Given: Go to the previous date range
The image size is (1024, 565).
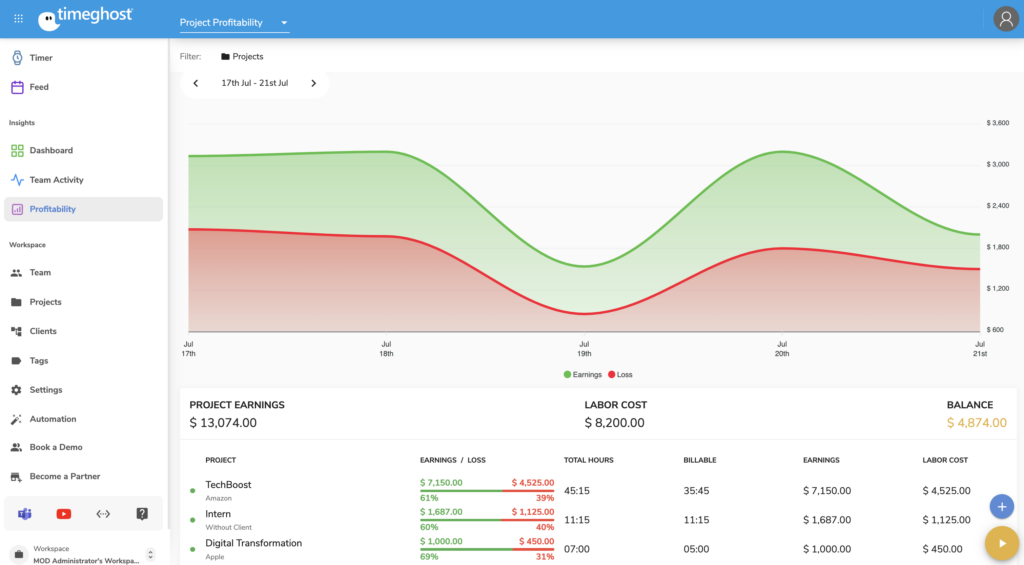Looking at the screenshot, I should point(195,83).
